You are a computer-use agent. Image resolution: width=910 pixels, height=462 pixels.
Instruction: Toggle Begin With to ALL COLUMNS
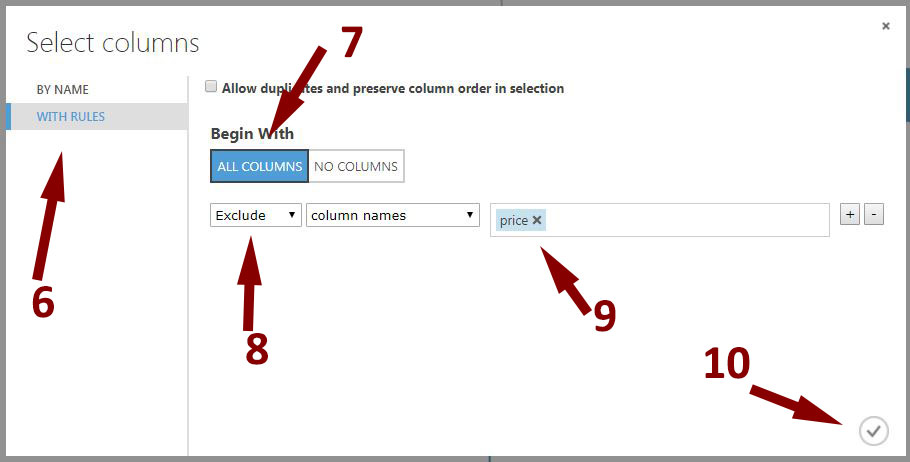tap(259, 166)
